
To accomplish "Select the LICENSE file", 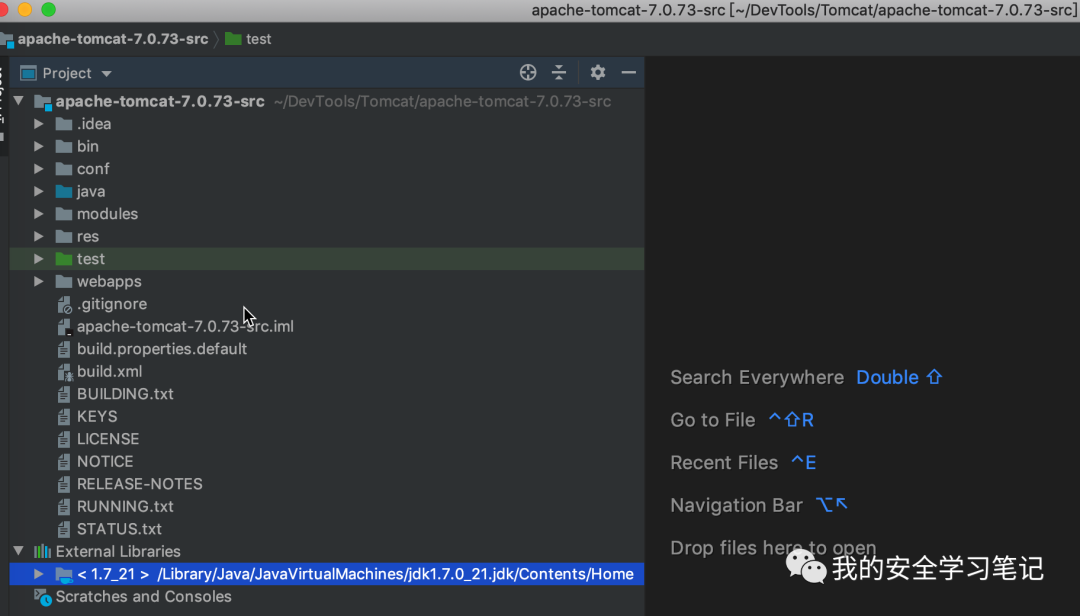I will (108, 439).
